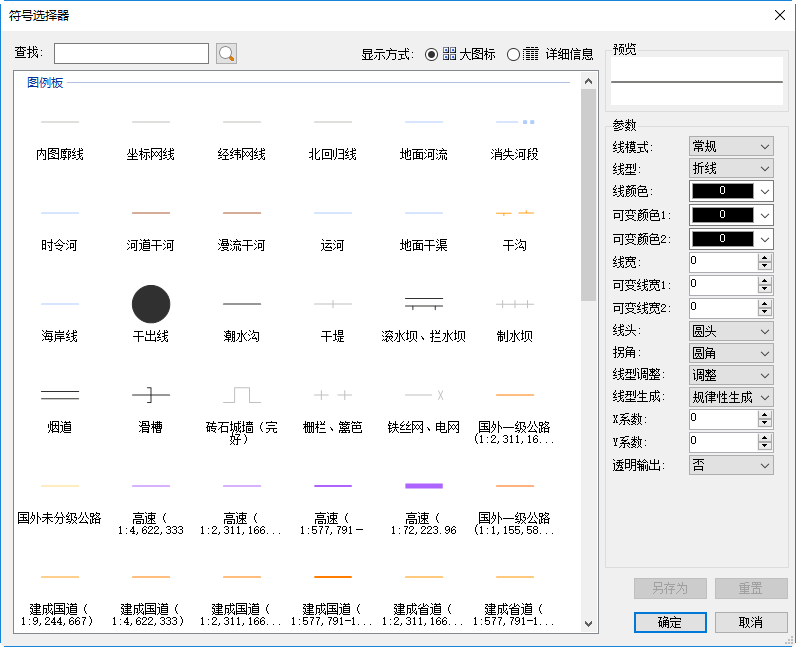
Task: Click the 取消 button
Action: tap(751, 622)
